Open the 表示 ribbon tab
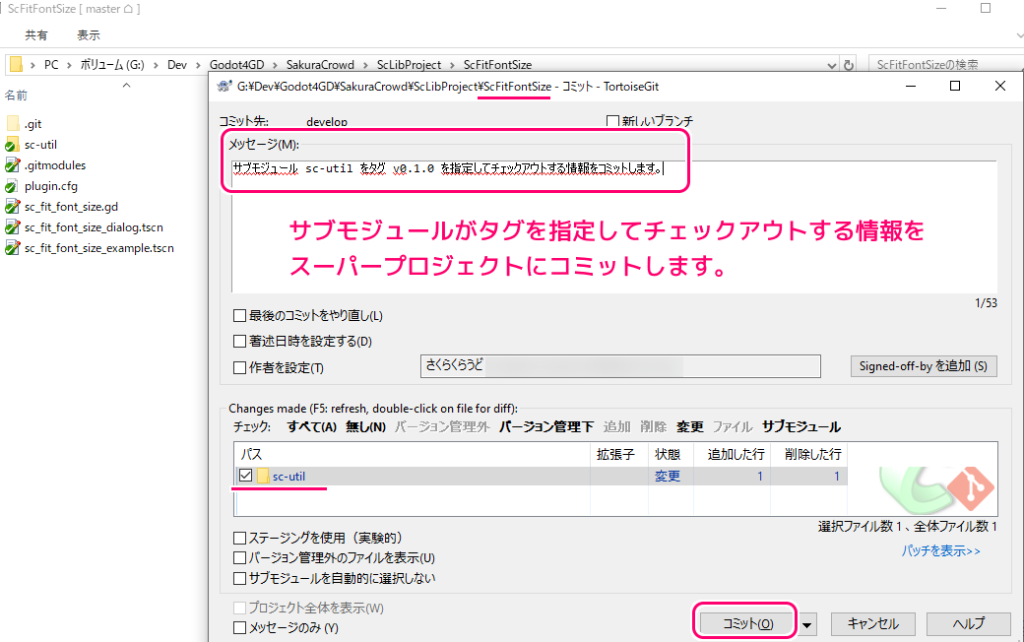 point(88,35)
